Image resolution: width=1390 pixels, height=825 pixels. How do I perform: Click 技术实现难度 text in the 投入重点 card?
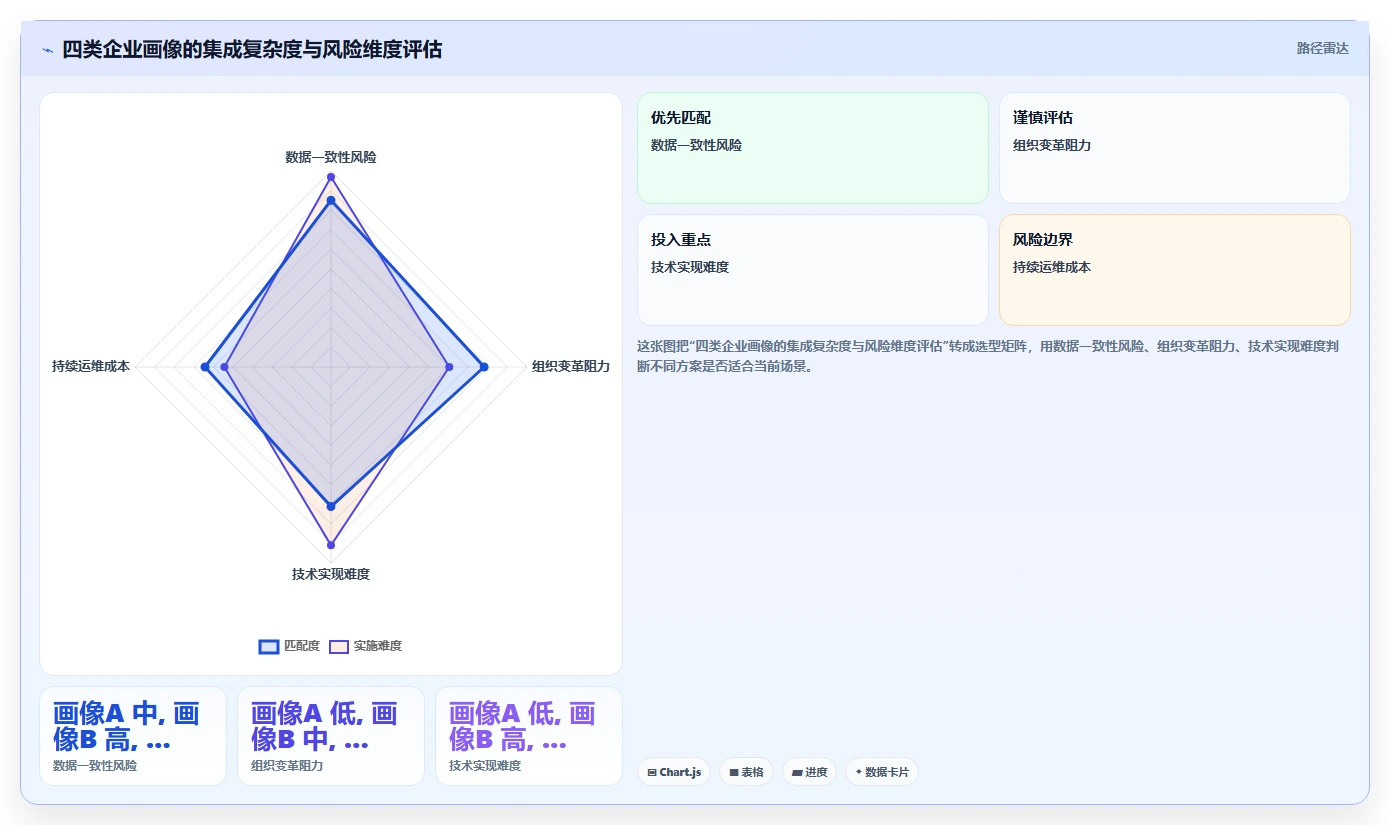coord(690,267)
